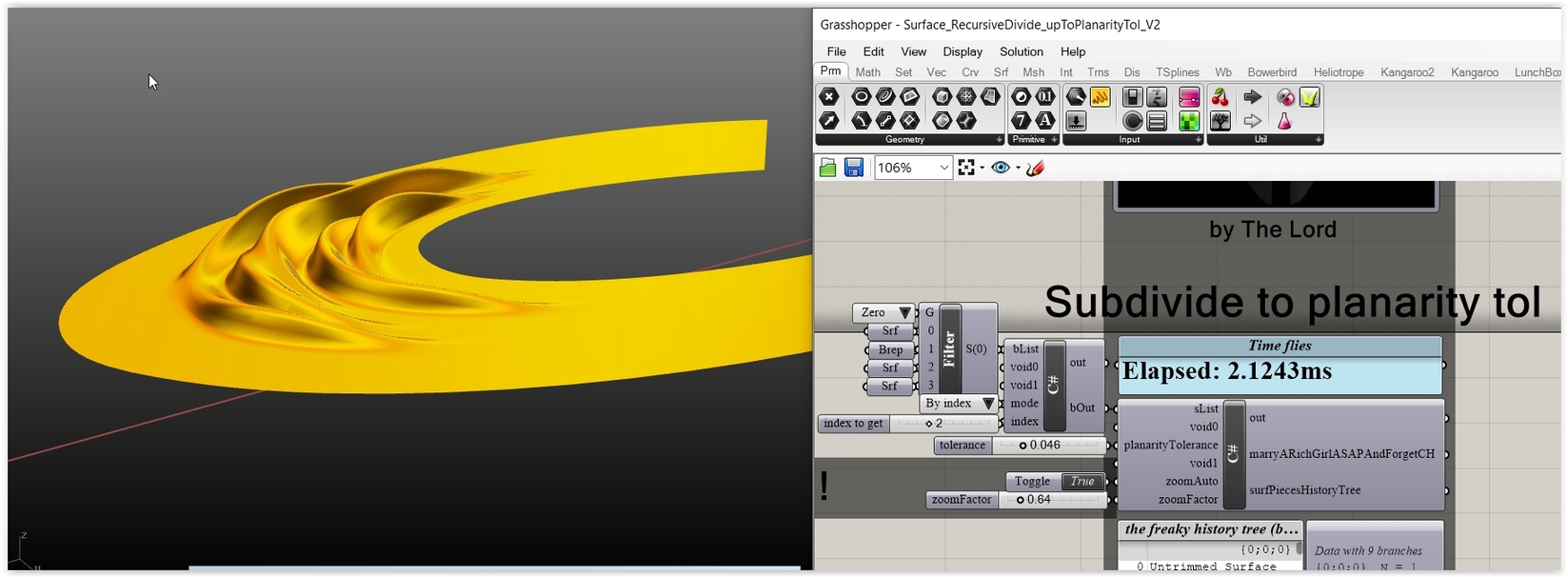Open the Solution menu
The width and height of the screenshot is (1568, 577).
point(1022,51)
